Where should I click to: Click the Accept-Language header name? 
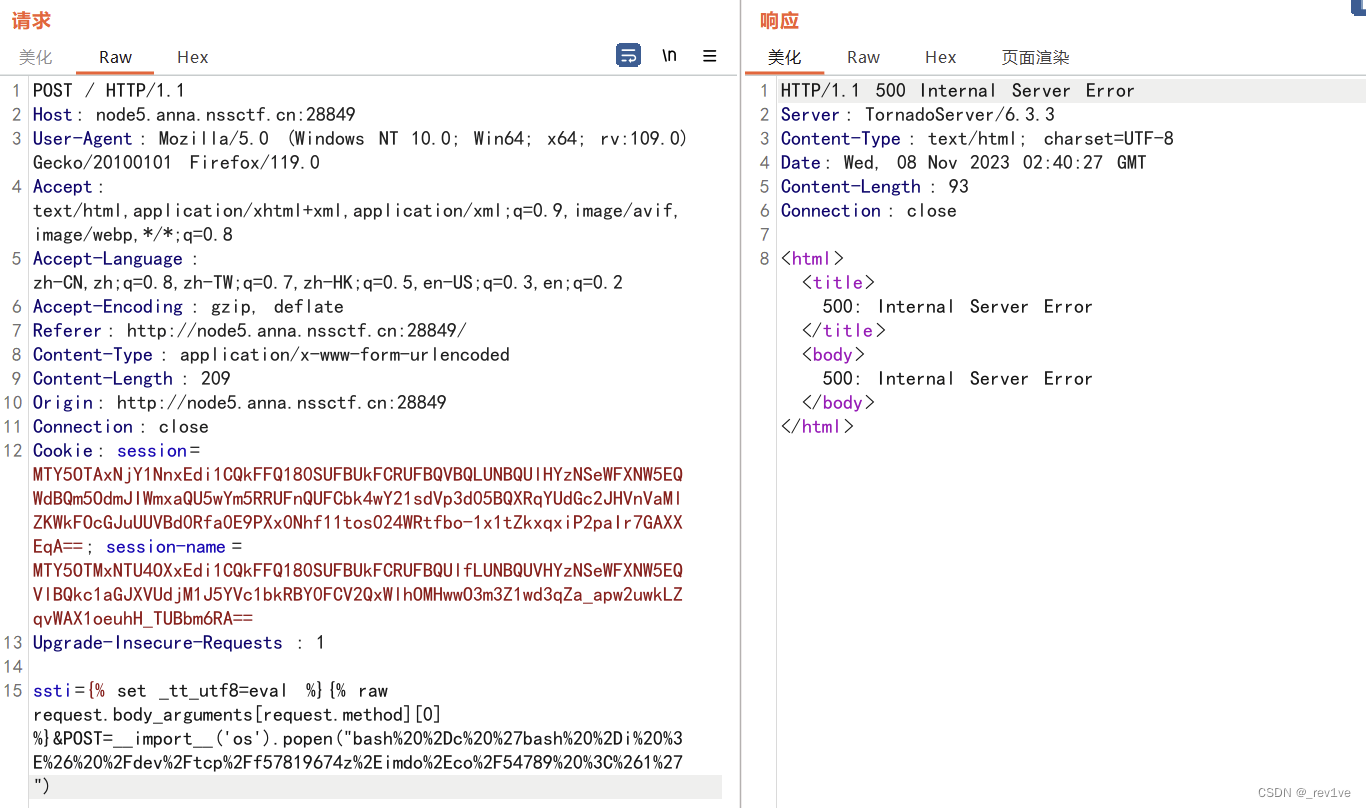click(x=108, y=258)
